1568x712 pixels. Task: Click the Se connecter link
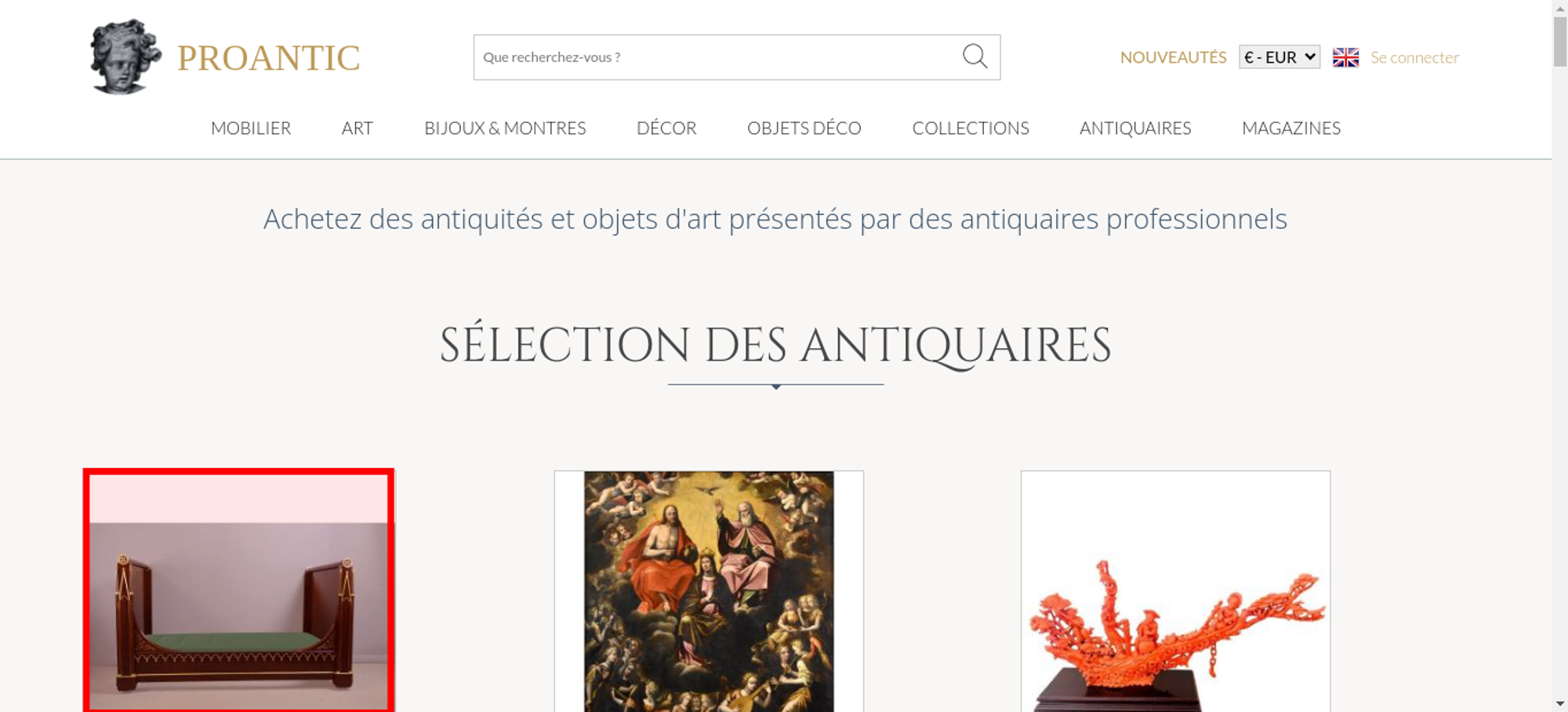[1414, 57]
